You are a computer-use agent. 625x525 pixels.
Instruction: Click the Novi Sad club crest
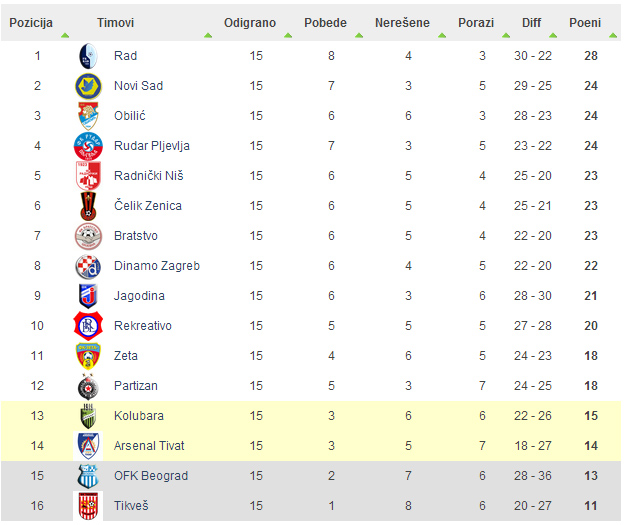pos(88,86)
